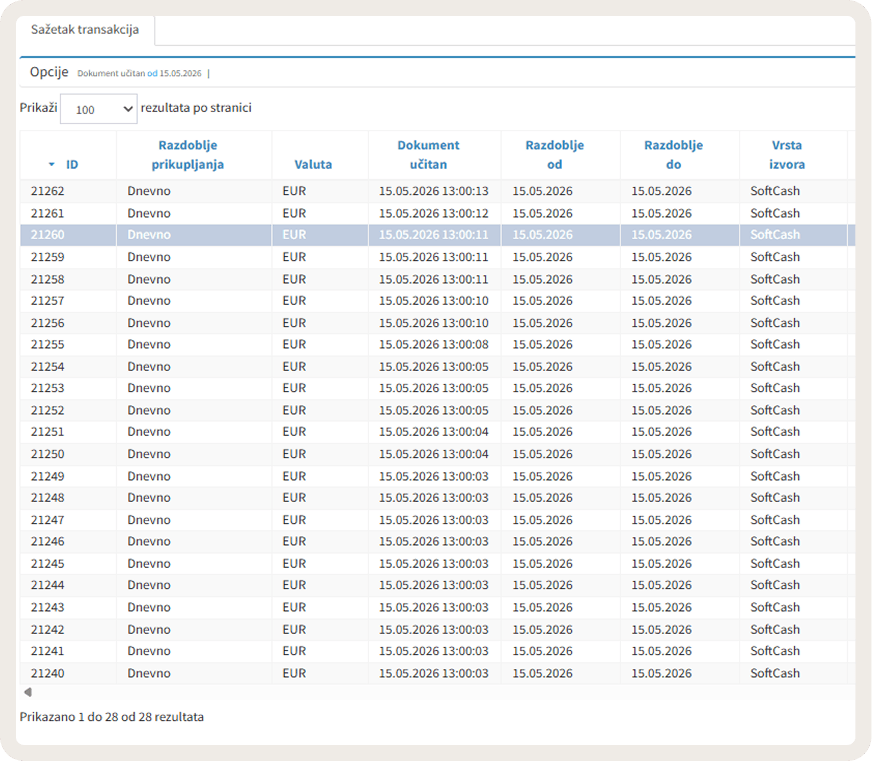The image size is (872, 761).
Task: Select the transaction row with ID 21255
Action: click(437, 344)
